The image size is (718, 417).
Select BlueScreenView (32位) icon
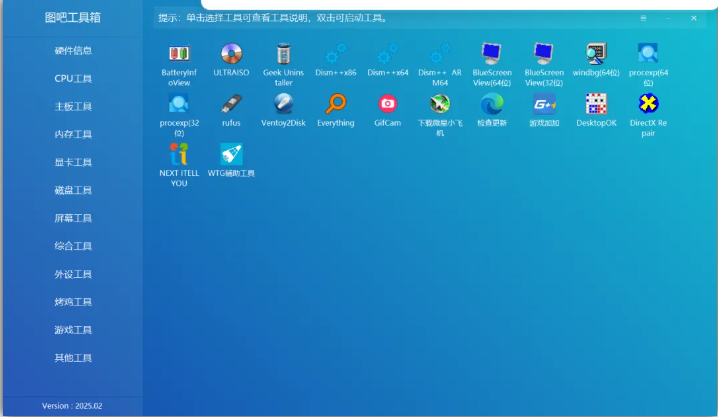click(x=544, y=54)
